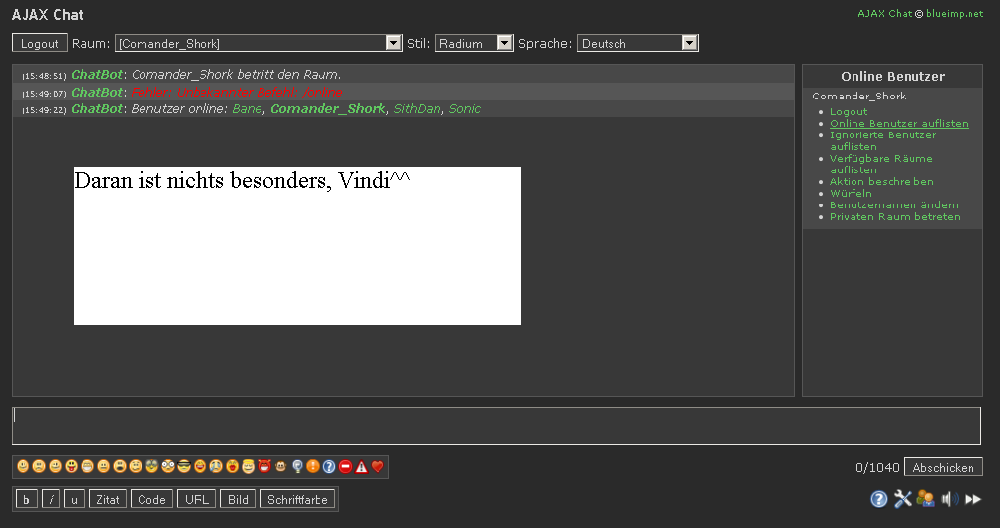The height and width of the screenshot is (528, 1000).
Task: Click the Daran ist nichts besonders image
Action: coord(297,246)
